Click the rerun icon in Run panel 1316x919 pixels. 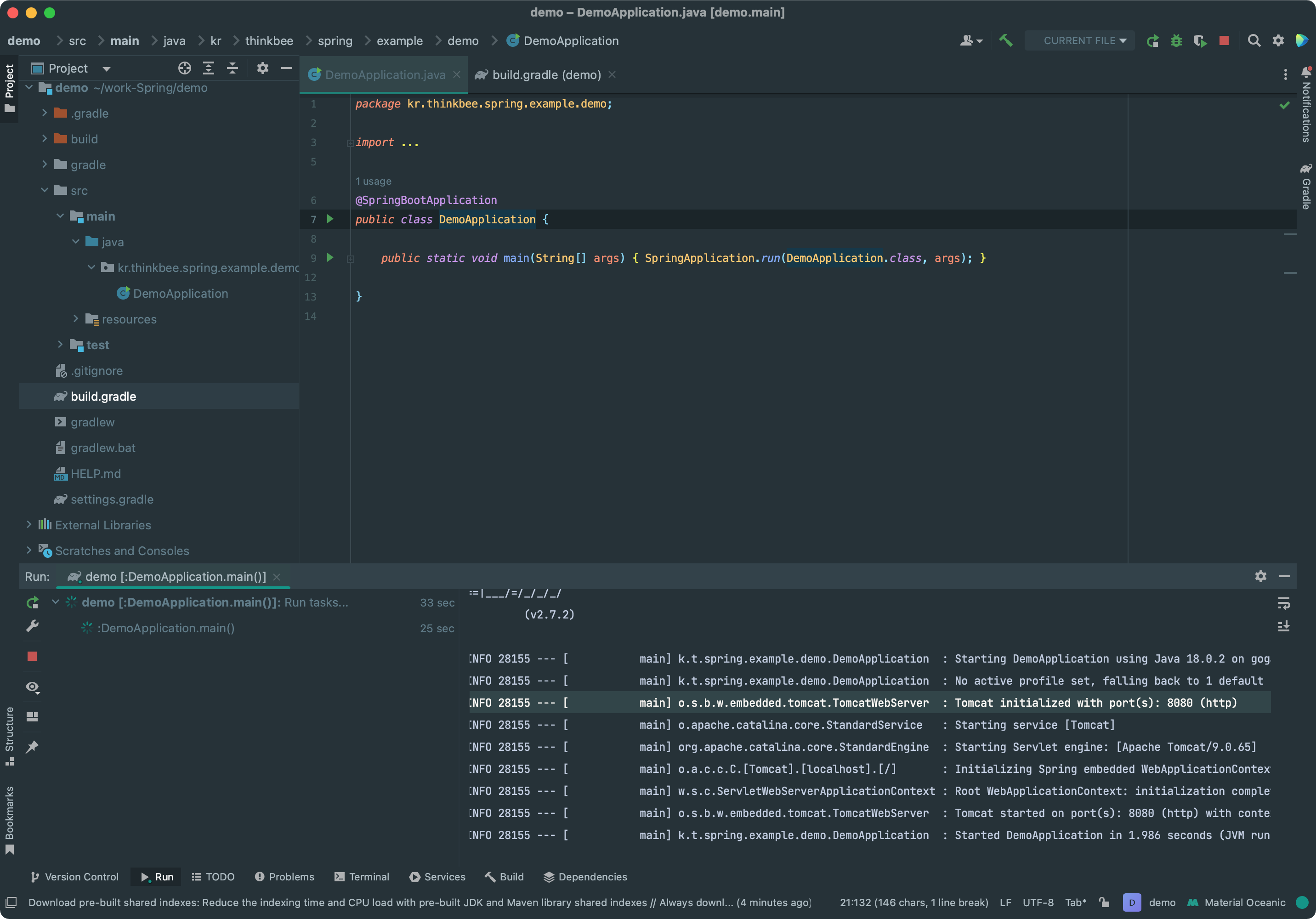pos(33,602)
